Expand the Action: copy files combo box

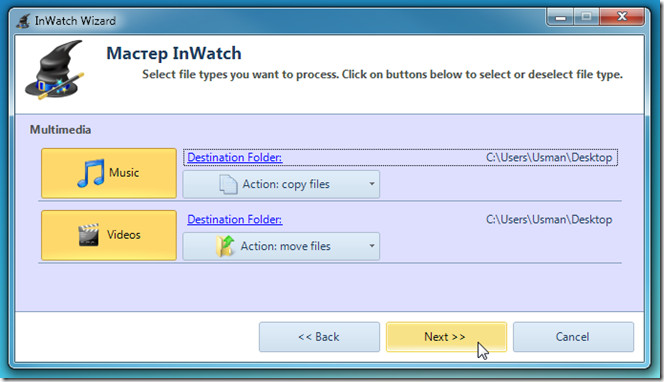[x=281, y=184]
